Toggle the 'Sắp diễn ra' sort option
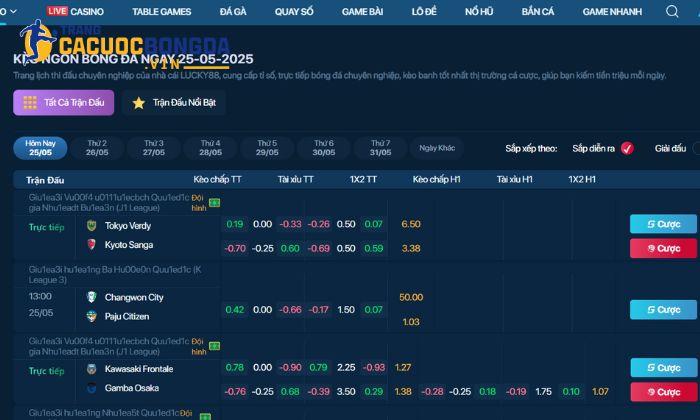The height and width of the screenshot is (420, 700). tap(627, 148)
